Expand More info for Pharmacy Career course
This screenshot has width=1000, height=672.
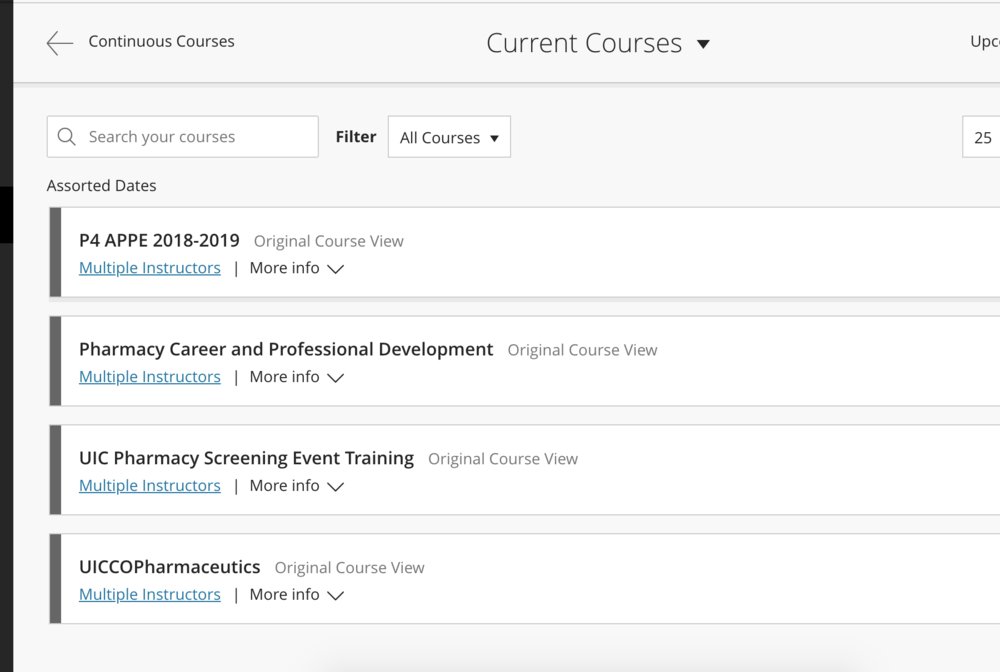296,377
